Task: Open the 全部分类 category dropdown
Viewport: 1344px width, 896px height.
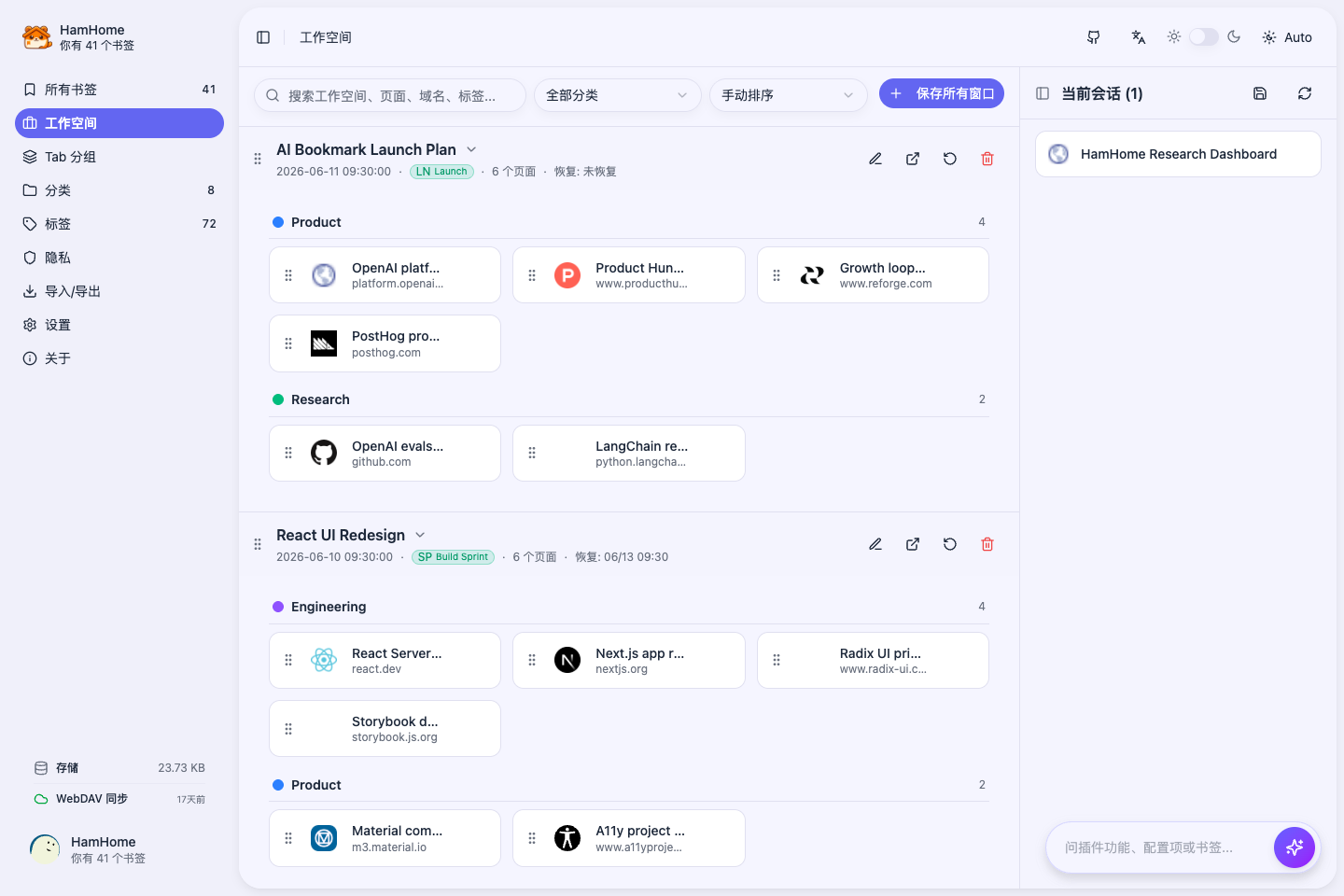Action: coord(618,95)
